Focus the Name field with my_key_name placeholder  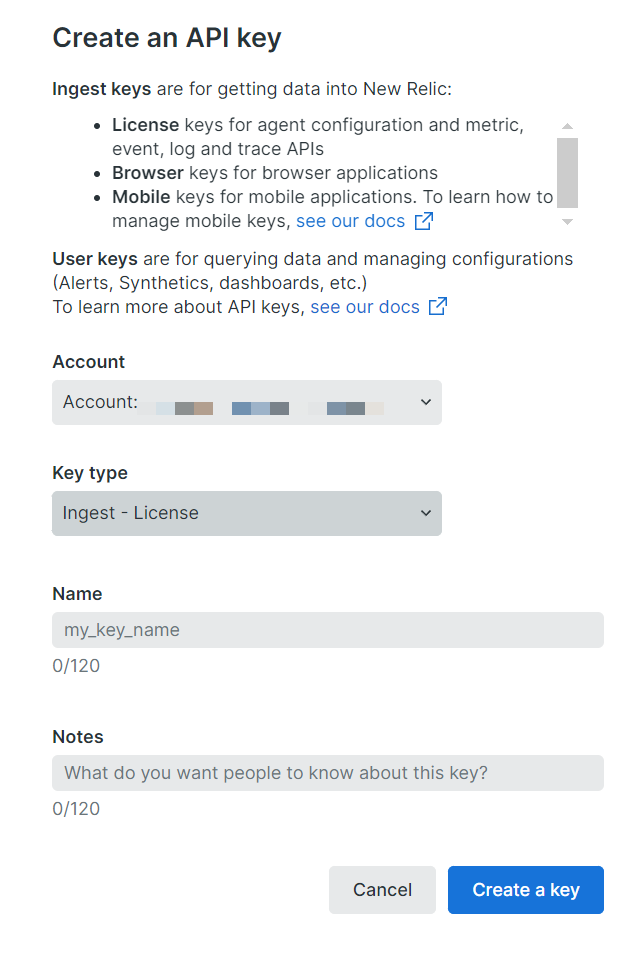328,630
